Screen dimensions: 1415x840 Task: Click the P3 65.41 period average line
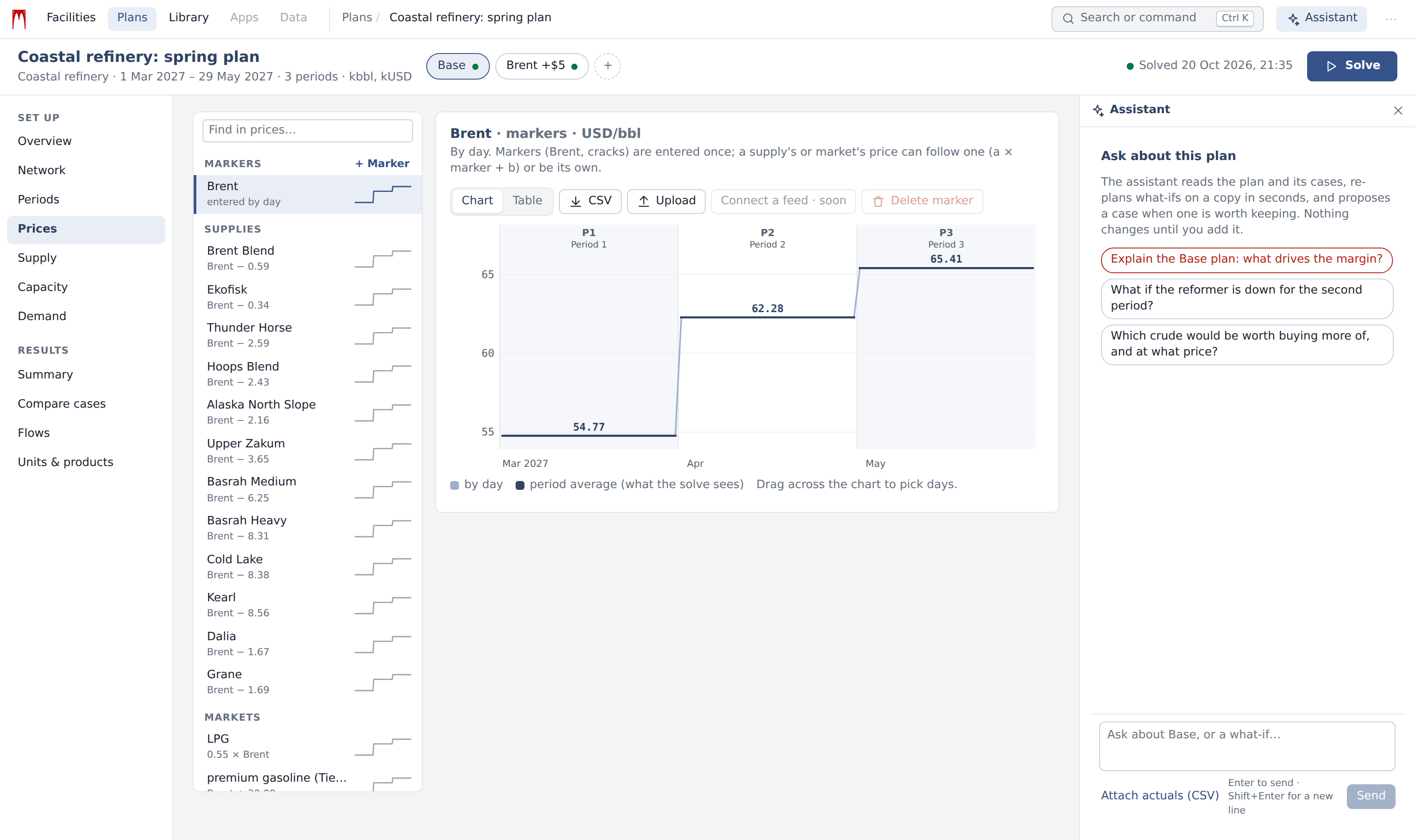point(946,268)
